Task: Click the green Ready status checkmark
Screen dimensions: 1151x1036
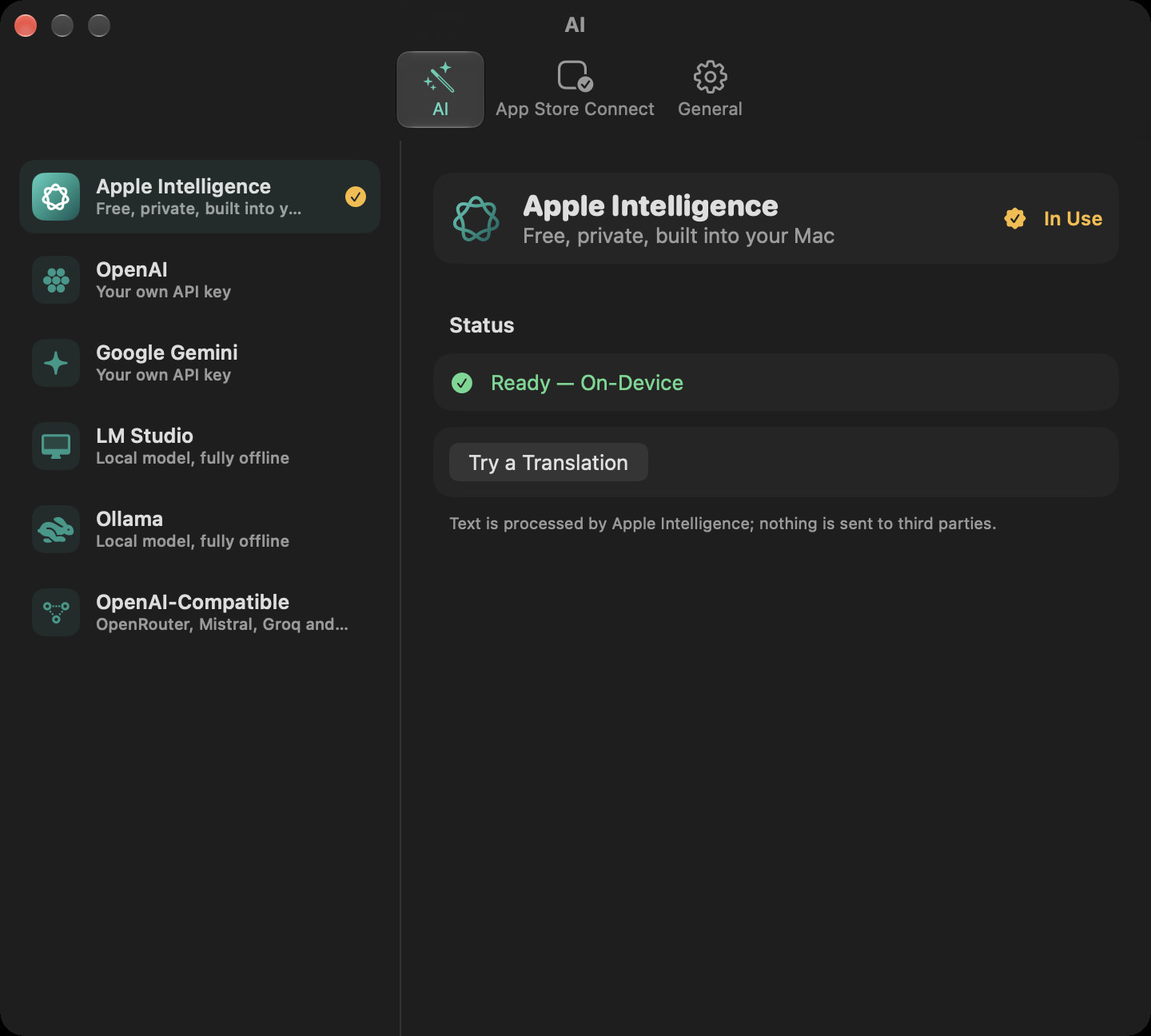Action: [x=462, y=383]
